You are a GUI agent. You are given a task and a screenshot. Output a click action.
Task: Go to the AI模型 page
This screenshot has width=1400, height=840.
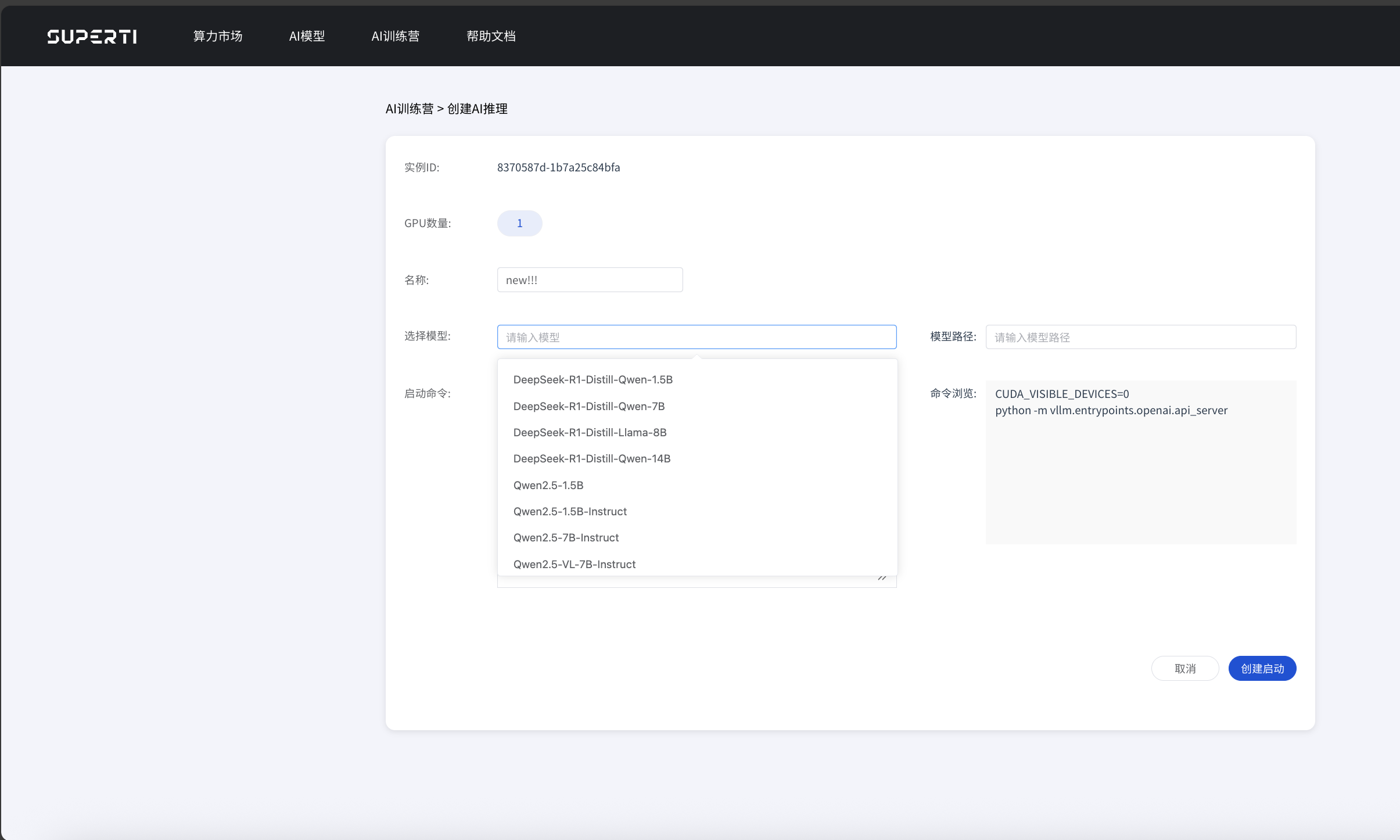(307, 36)
